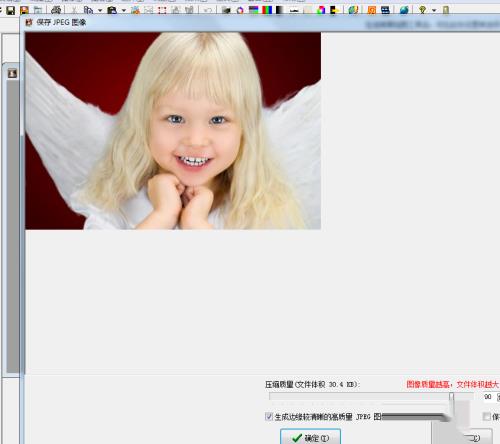Expand the dropdown arrow next to lightbulb
The image size is (500, 444).
[x=434, y=11]
